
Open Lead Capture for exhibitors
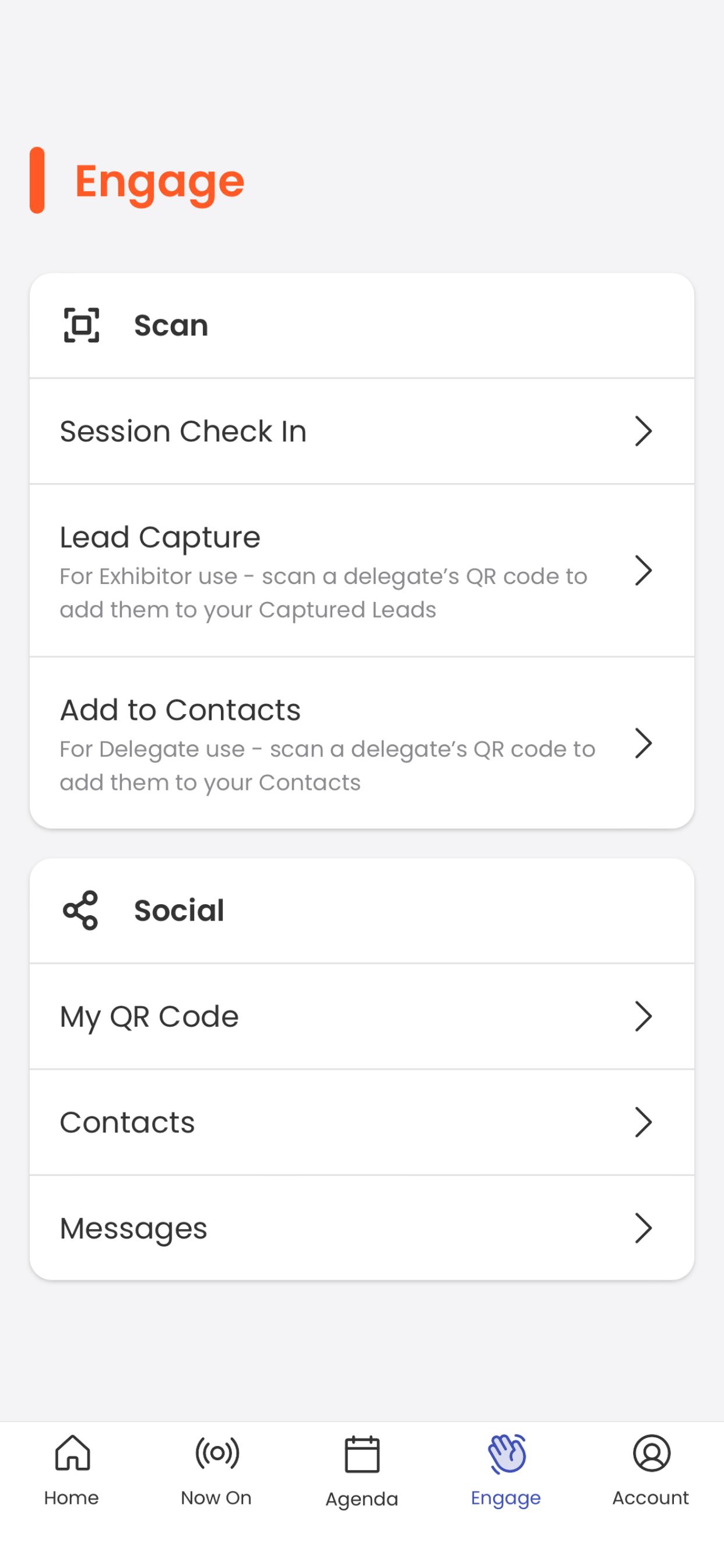(x=362, y=570)
